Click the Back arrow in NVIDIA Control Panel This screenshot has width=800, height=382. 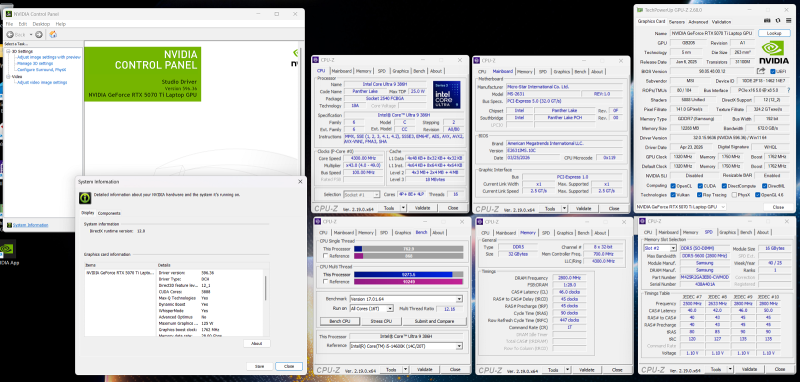[10, 34]
